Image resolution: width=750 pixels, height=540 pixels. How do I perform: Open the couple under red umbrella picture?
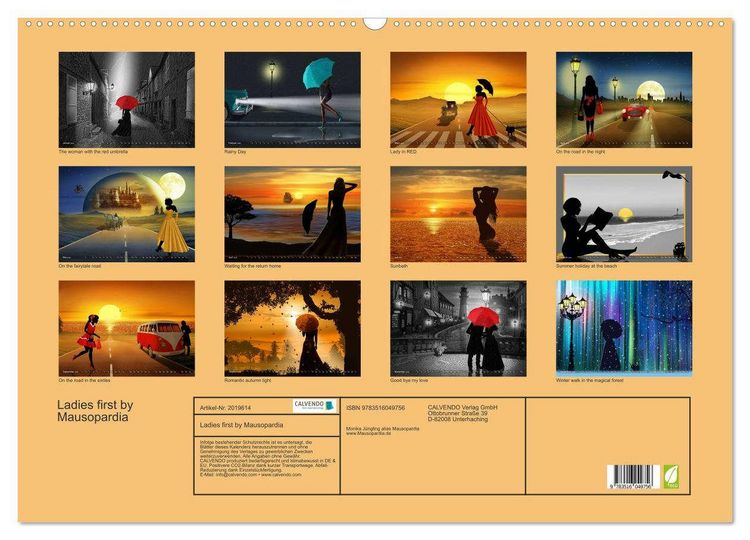[x=458, y=328]
